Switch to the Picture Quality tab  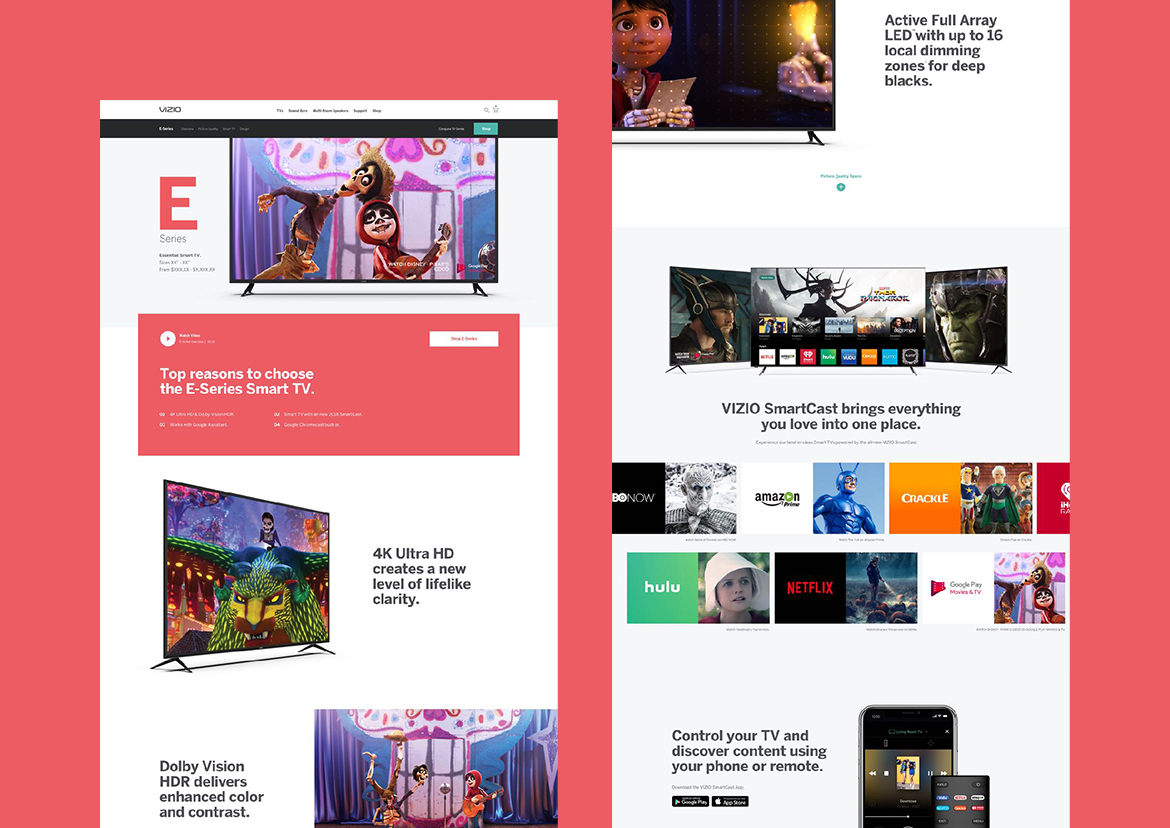coord(208,129)
